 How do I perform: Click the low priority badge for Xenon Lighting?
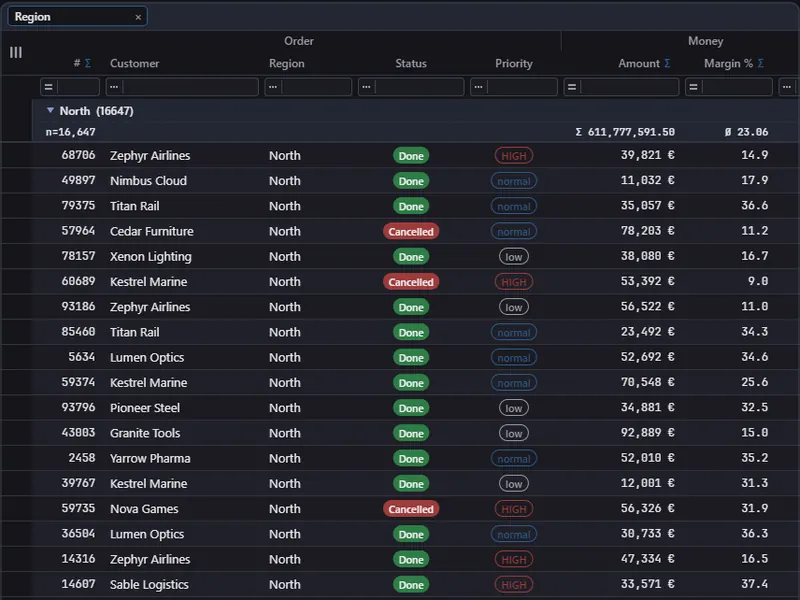click(514, 257)
